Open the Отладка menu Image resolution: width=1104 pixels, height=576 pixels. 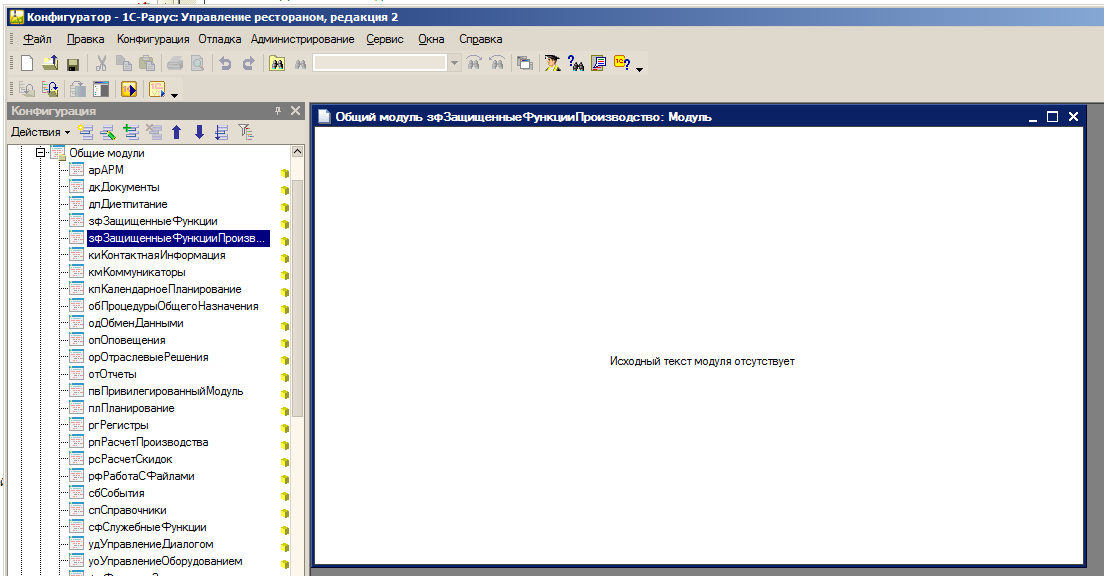(220, 39)
